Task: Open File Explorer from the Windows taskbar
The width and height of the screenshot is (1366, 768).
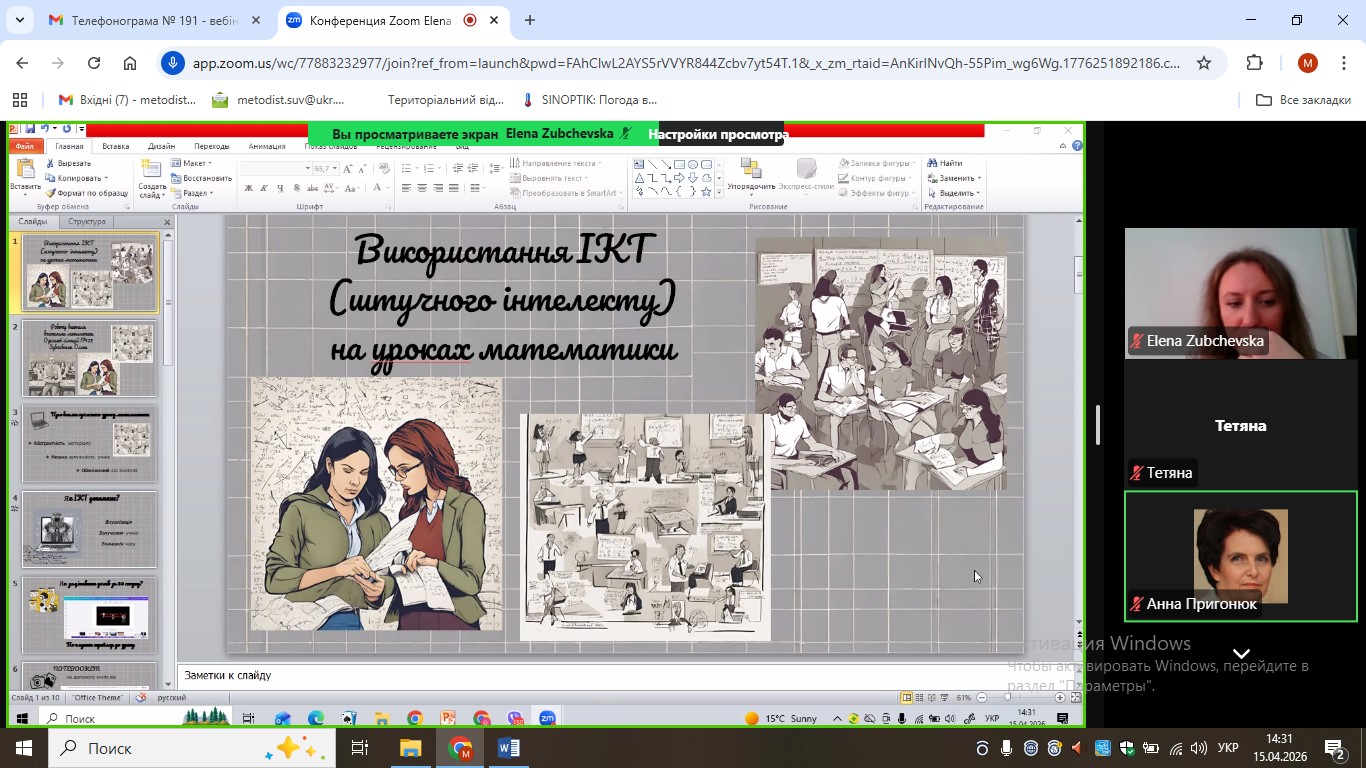Action: tap(411, 748)
